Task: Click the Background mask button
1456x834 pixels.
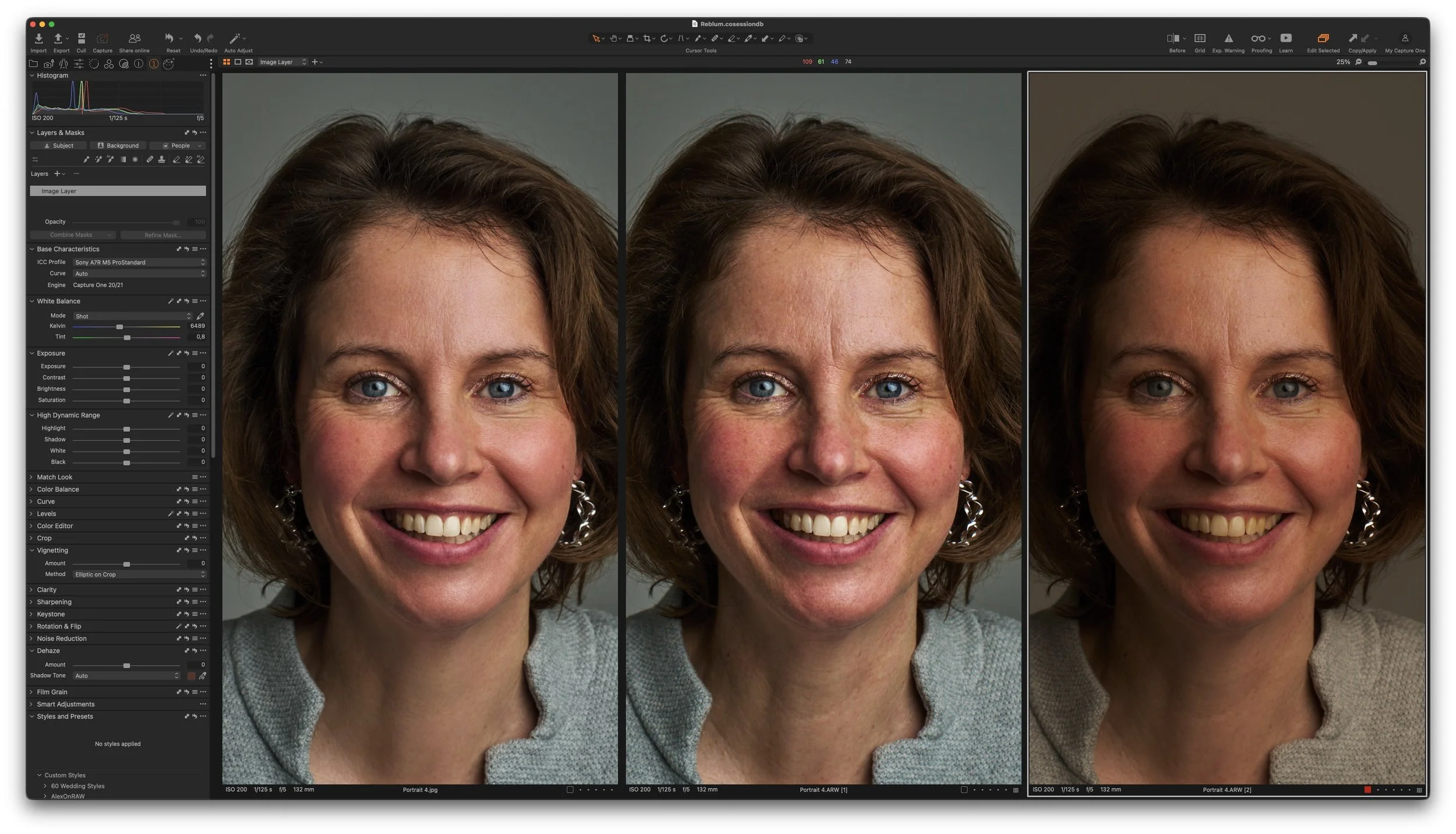Action: [x=118, y=146]
